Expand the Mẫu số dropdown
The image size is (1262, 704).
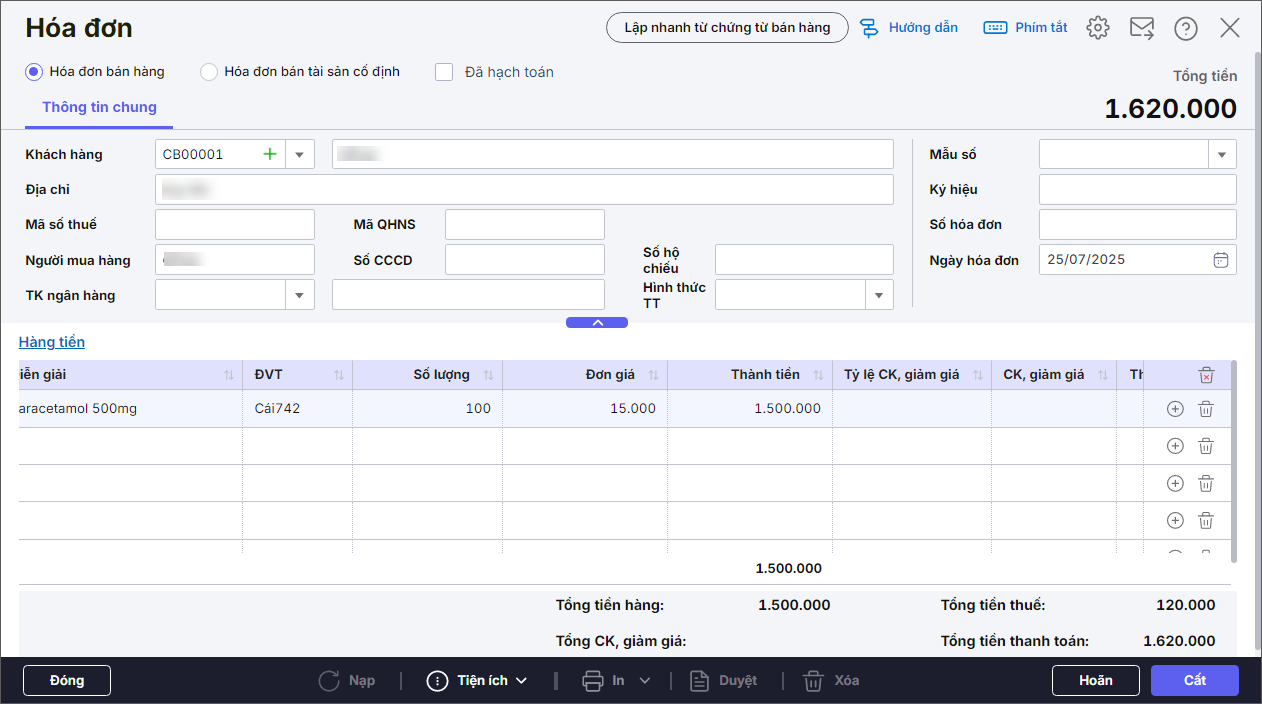tap(1222, 155)
